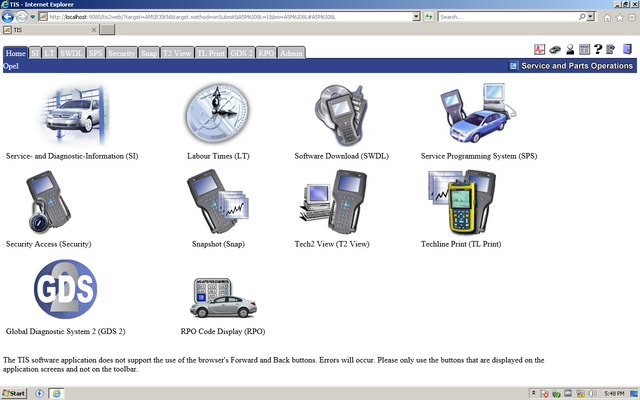Open RPO Code Display silver car icon
The image size is (640, 400).
click(x=223, y=298)
